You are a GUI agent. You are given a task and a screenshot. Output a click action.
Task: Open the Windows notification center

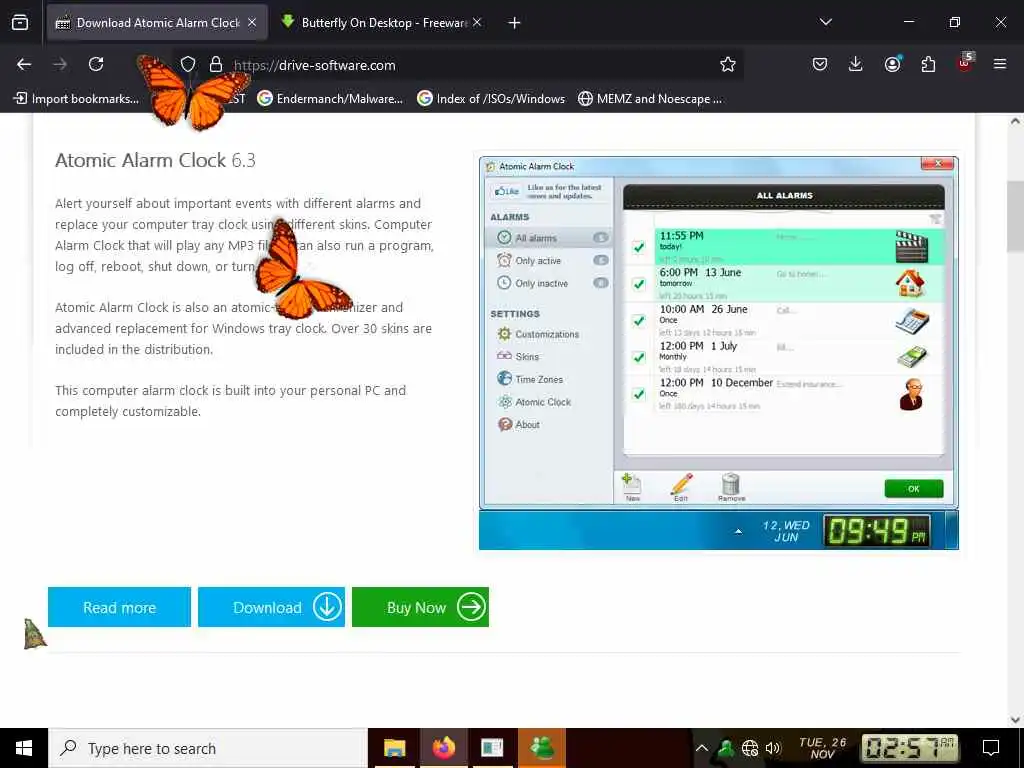(991, 748)
